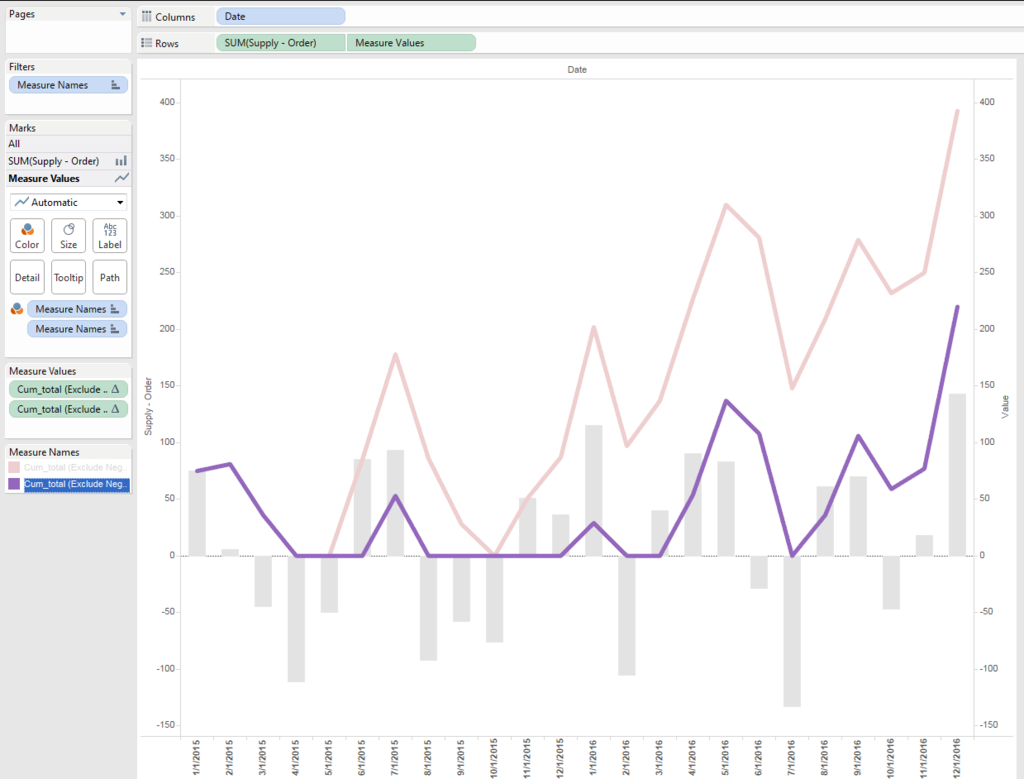1024x779 pixels.
Task: Click delta icon on first Cum_total pill
Action: [116, 389]
